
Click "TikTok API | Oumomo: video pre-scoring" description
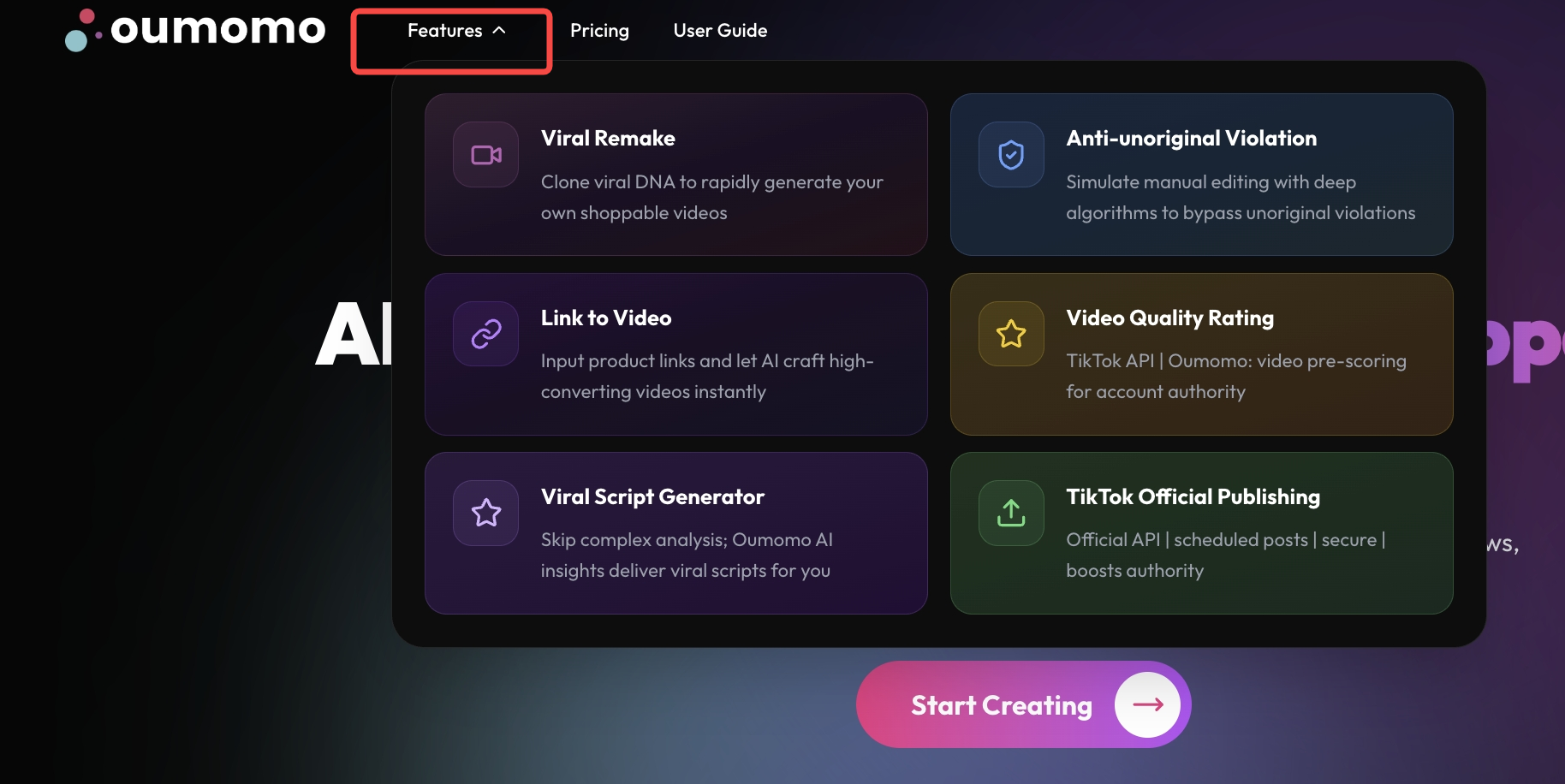pos(1236,377)
